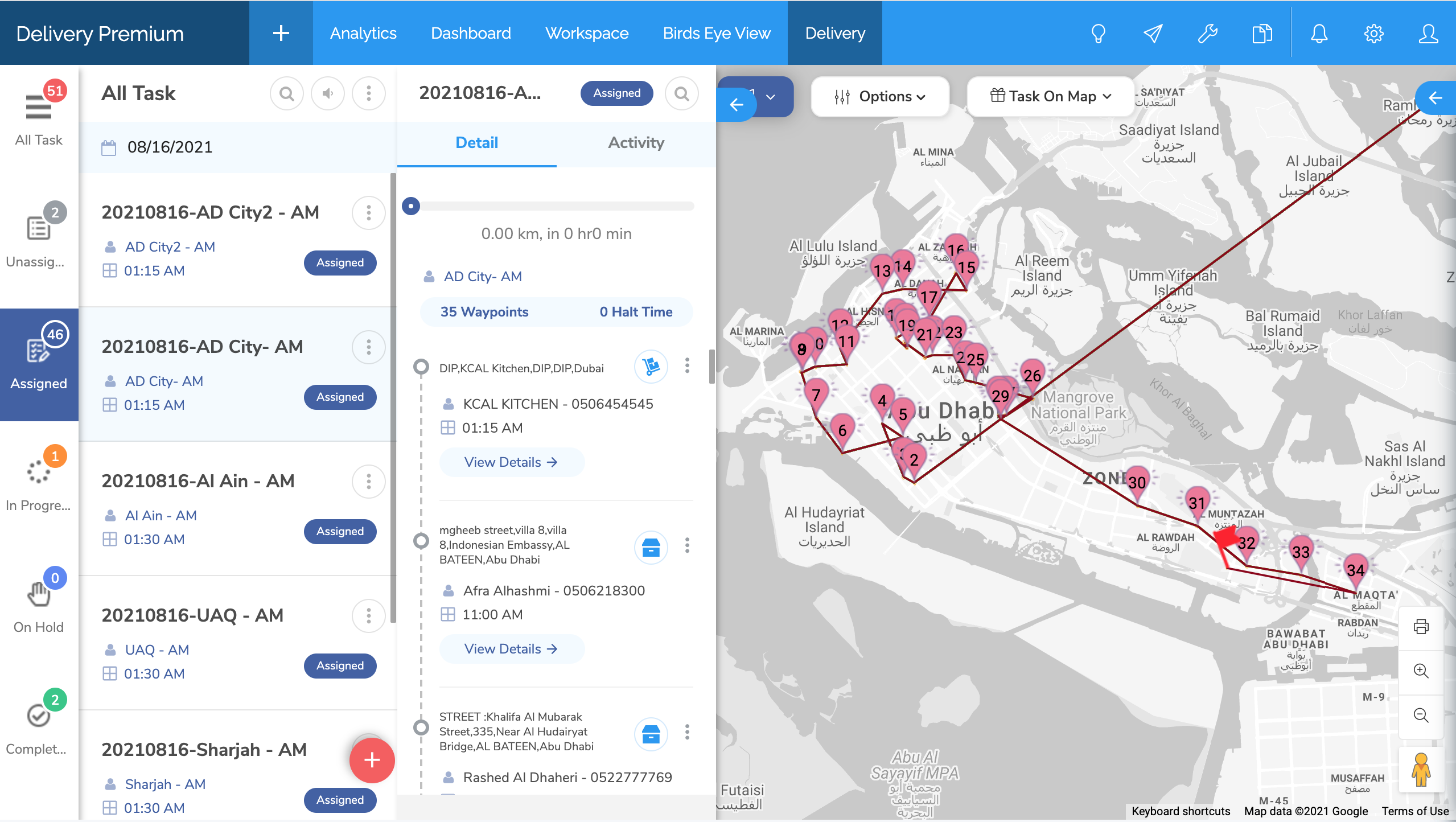Open notifications bell icon

coord(1319,34)
